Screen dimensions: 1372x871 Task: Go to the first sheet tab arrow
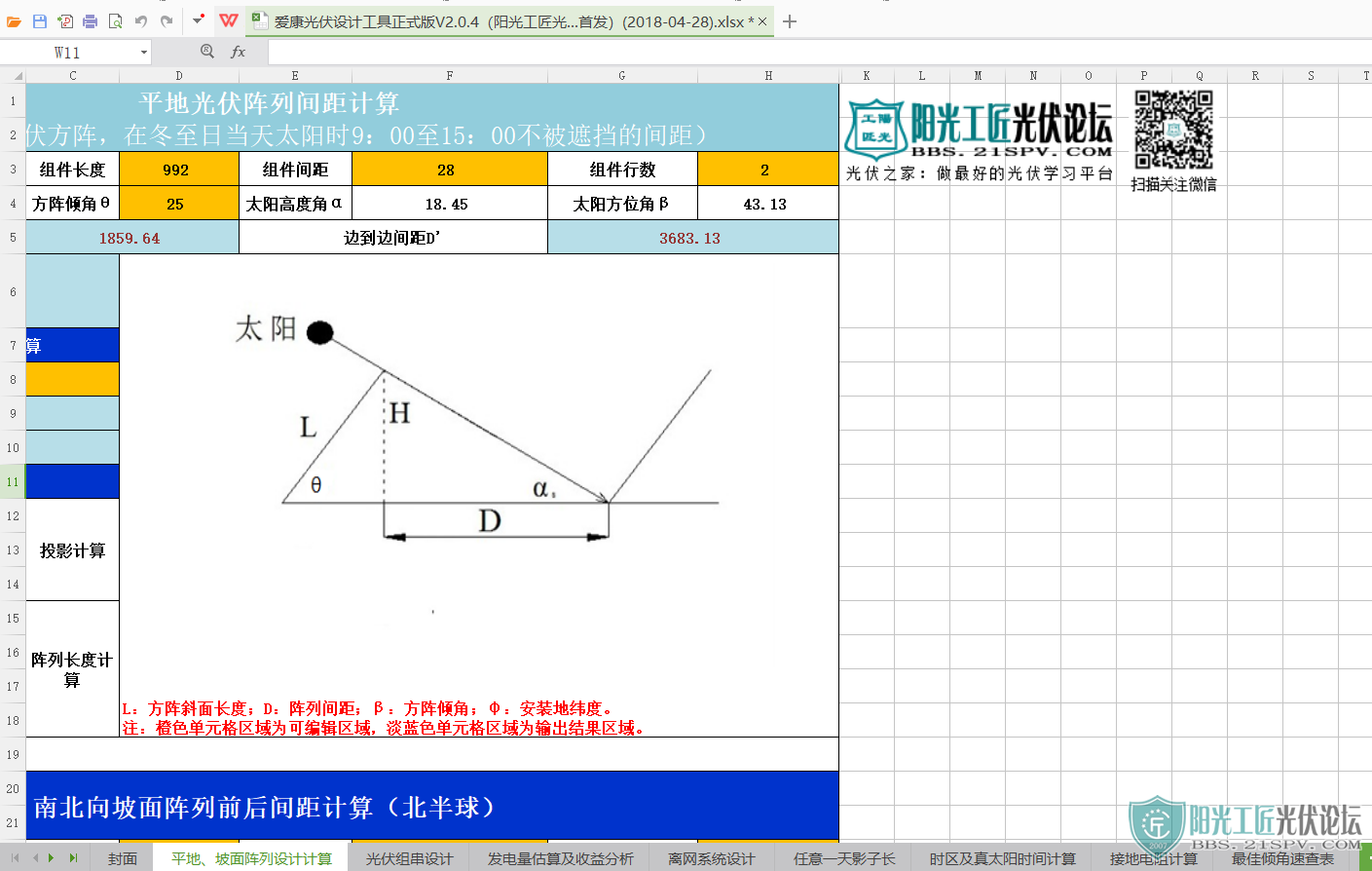[15, 858]
